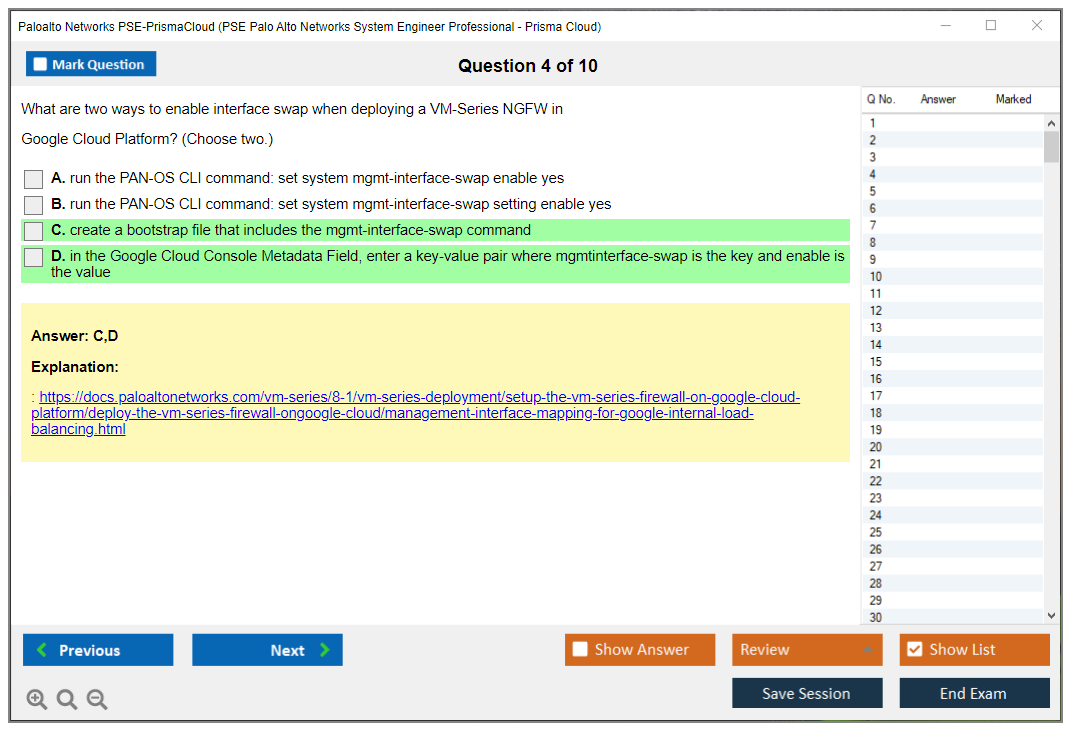Uncheck the Show List checkbox

[x=914, y=650]
